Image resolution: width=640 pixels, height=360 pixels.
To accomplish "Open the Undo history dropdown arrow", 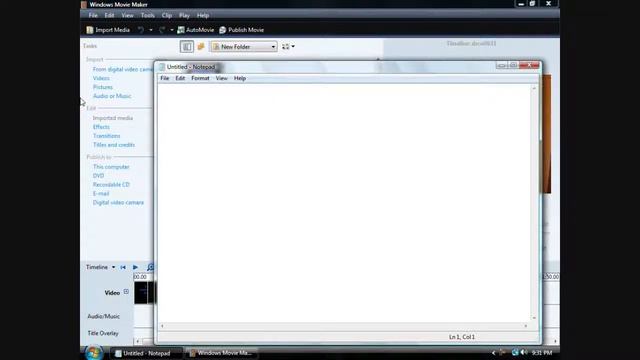I will 151,30.
